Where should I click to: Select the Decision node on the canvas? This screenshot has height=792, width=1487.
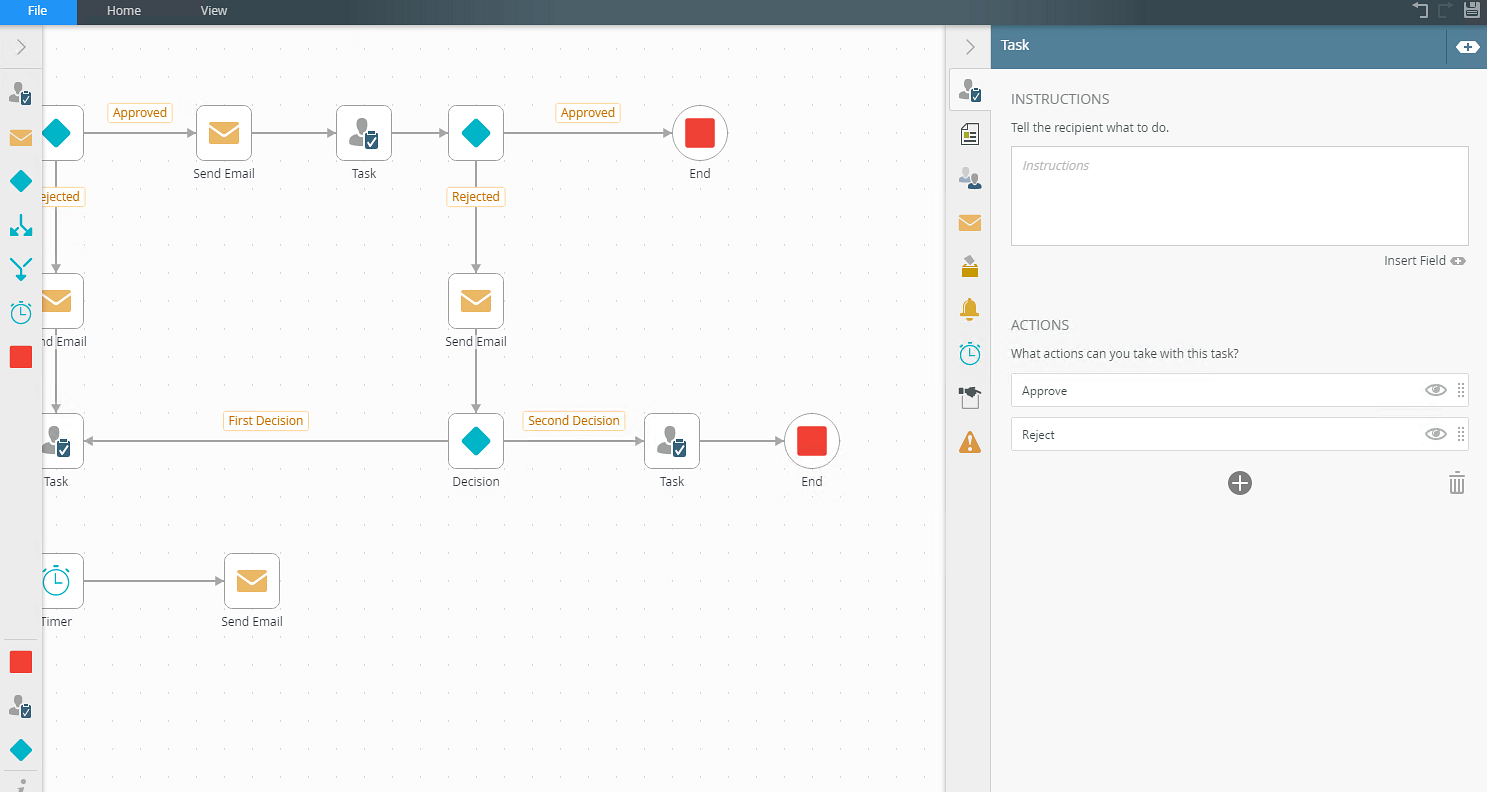point(476,441)
